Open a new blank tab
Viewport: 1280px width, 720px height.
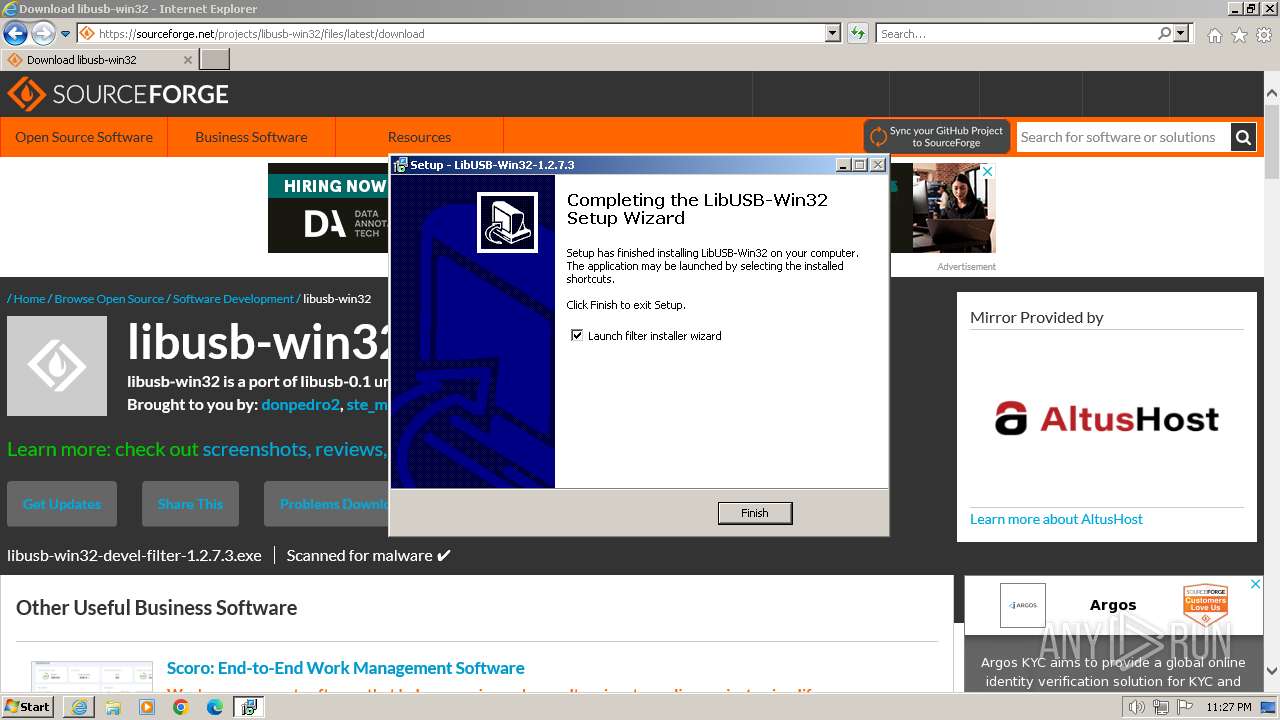click(x=215, y=60)
